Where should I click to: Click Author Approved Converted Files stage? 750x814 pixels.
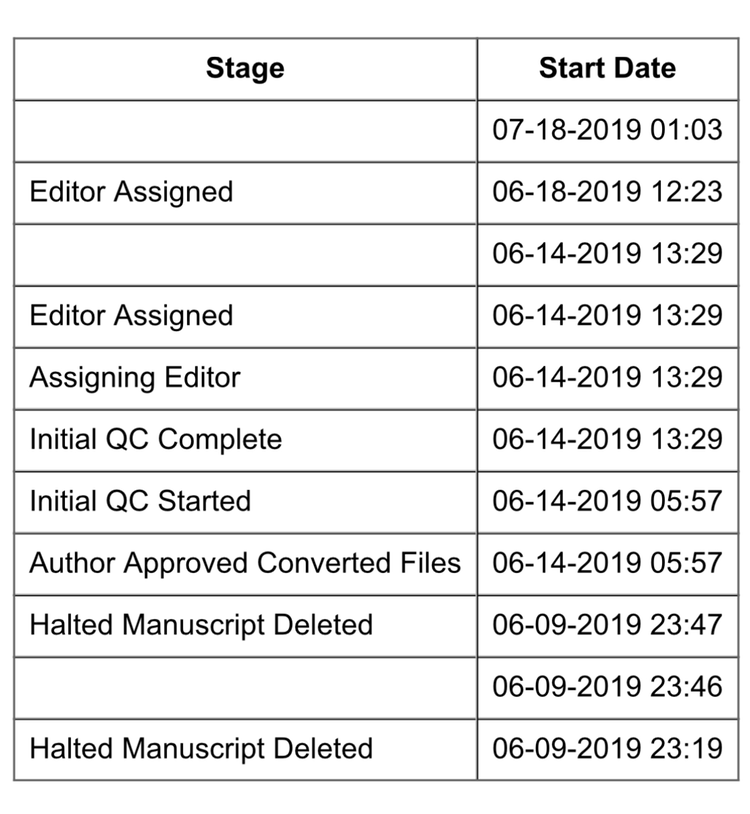click(x=245, y=563)
